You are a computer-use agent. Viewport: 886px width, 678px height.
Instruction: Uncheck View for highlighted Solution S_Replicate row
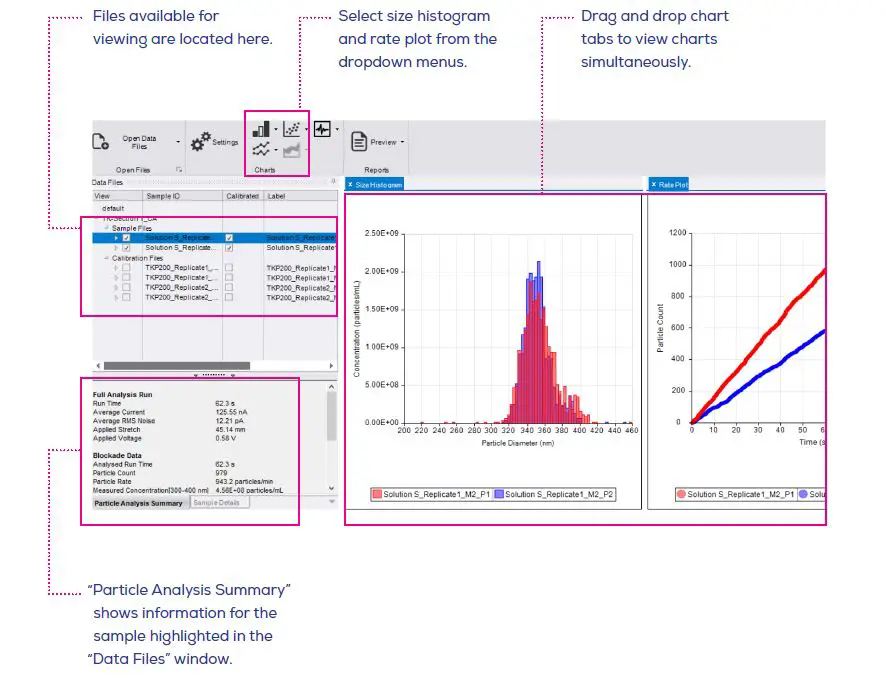(126, 238)
